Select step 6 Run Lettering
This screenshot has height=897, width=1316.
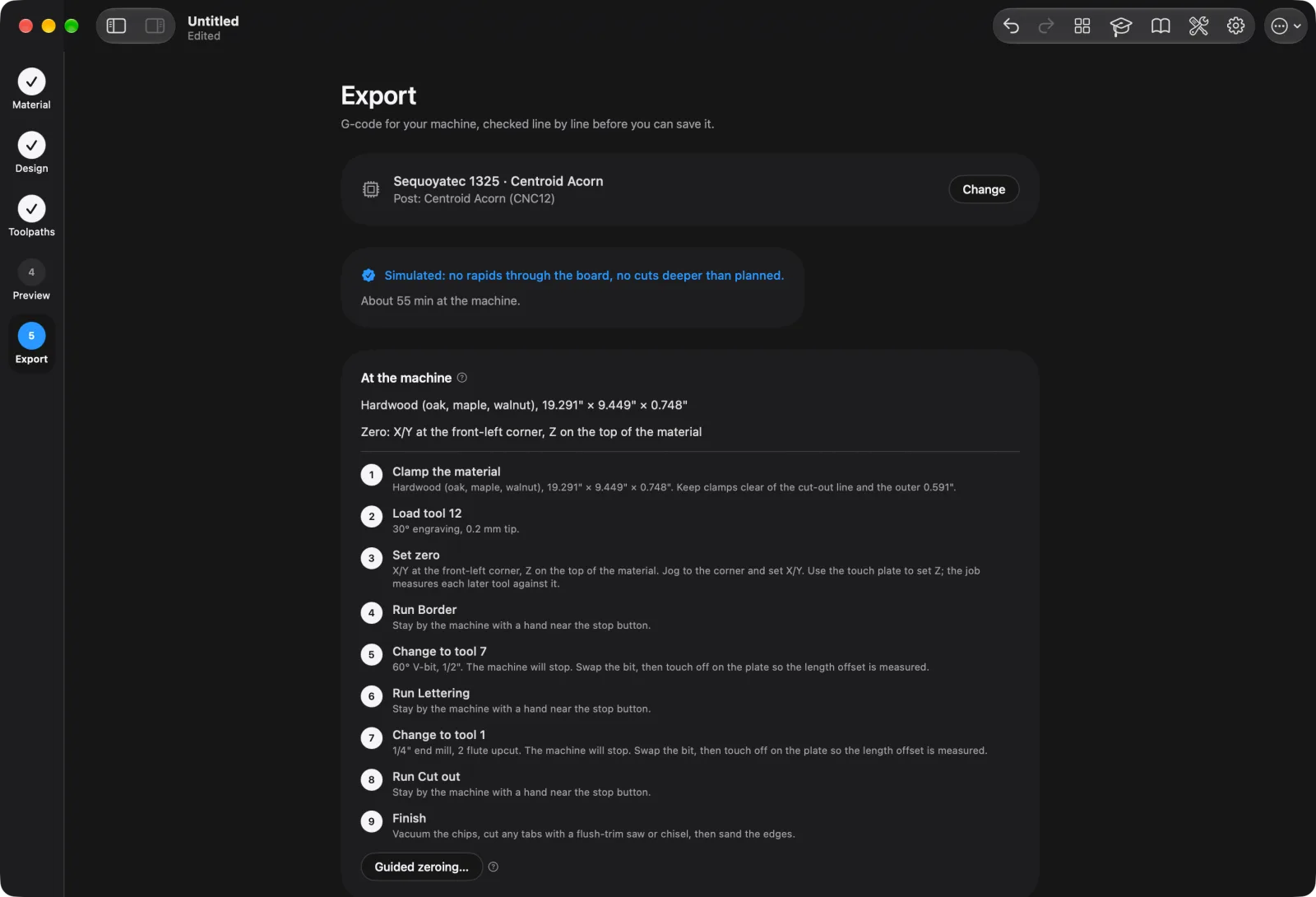pos(689,700)
